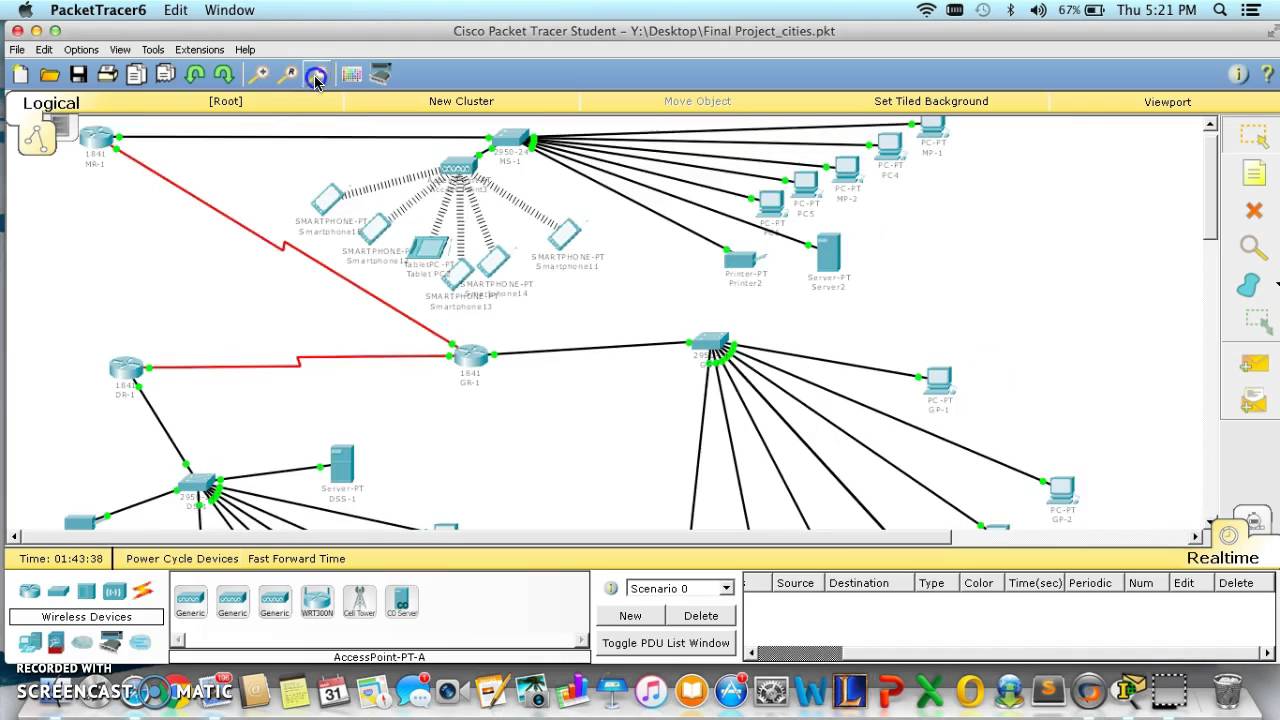Open the Help menu
Image resolution: width=1280 pixels, height=720 pixels.
click(245, 49)
